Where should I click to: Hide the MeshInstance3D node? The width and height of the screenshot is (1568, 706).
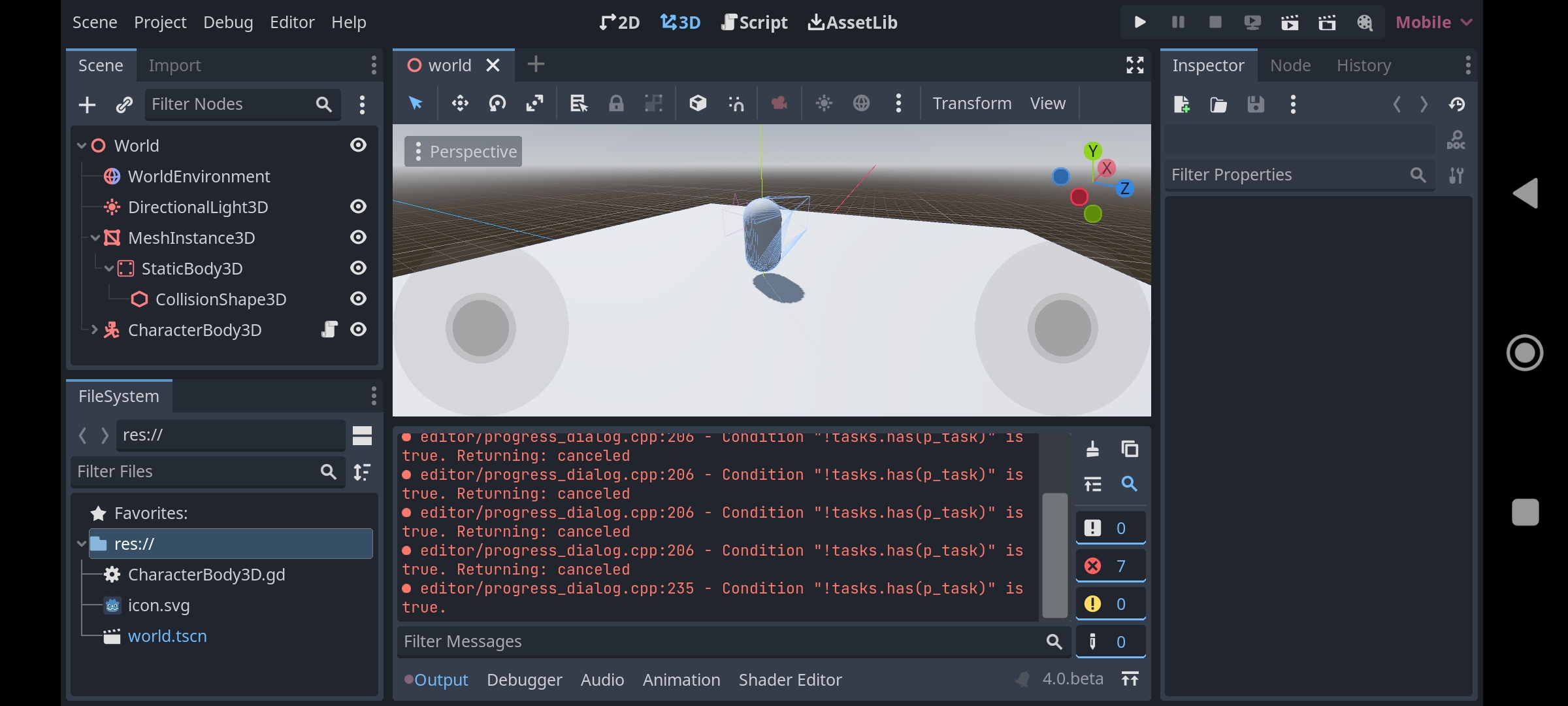pos(358,237)
